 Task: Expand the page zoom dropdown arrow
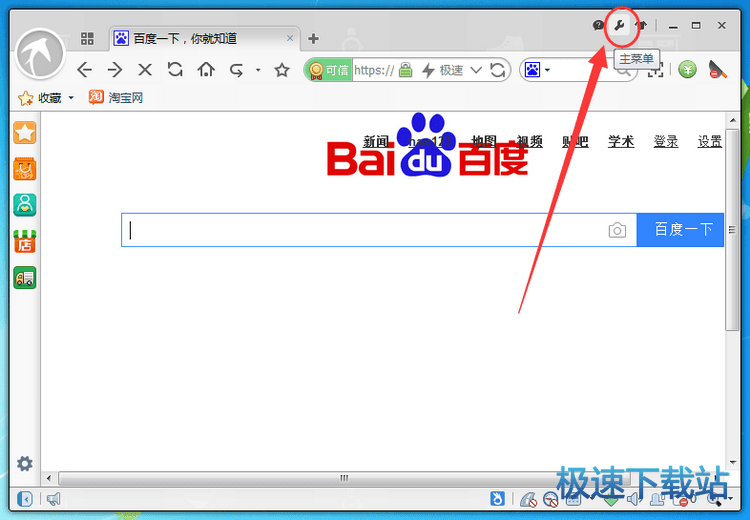tap(730, 499)
